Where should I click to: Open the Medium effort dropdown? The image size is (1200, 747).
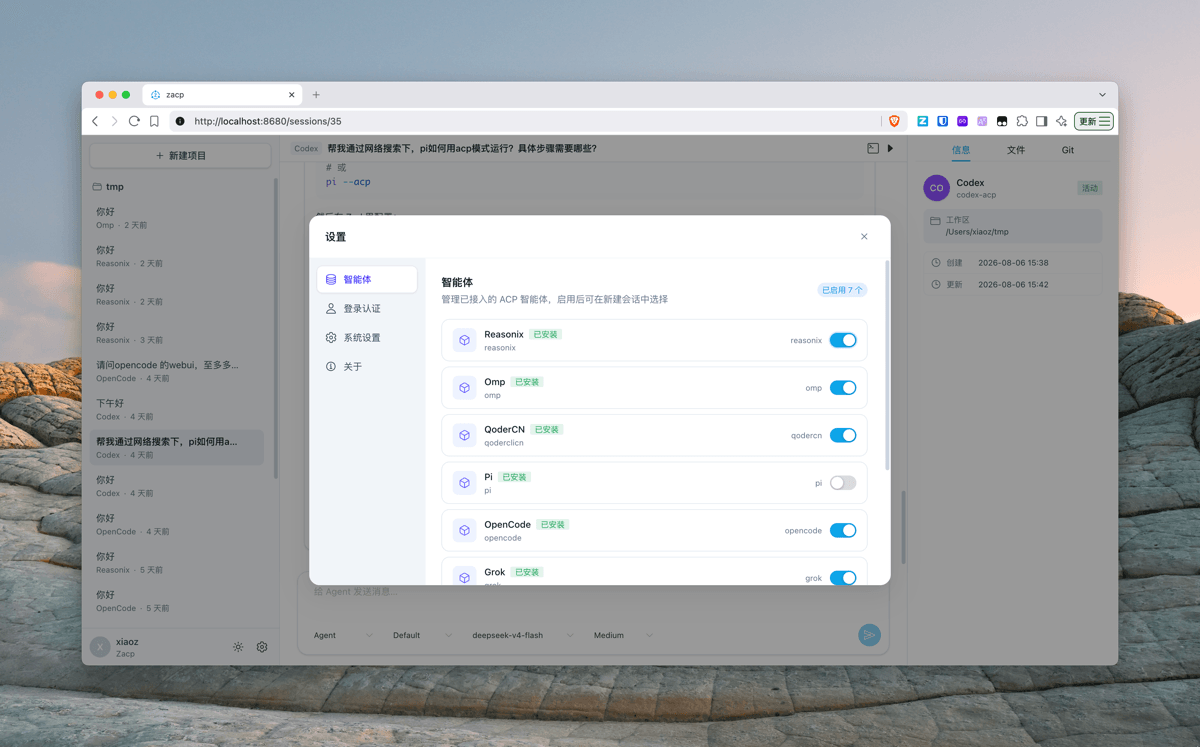(623, 635)
